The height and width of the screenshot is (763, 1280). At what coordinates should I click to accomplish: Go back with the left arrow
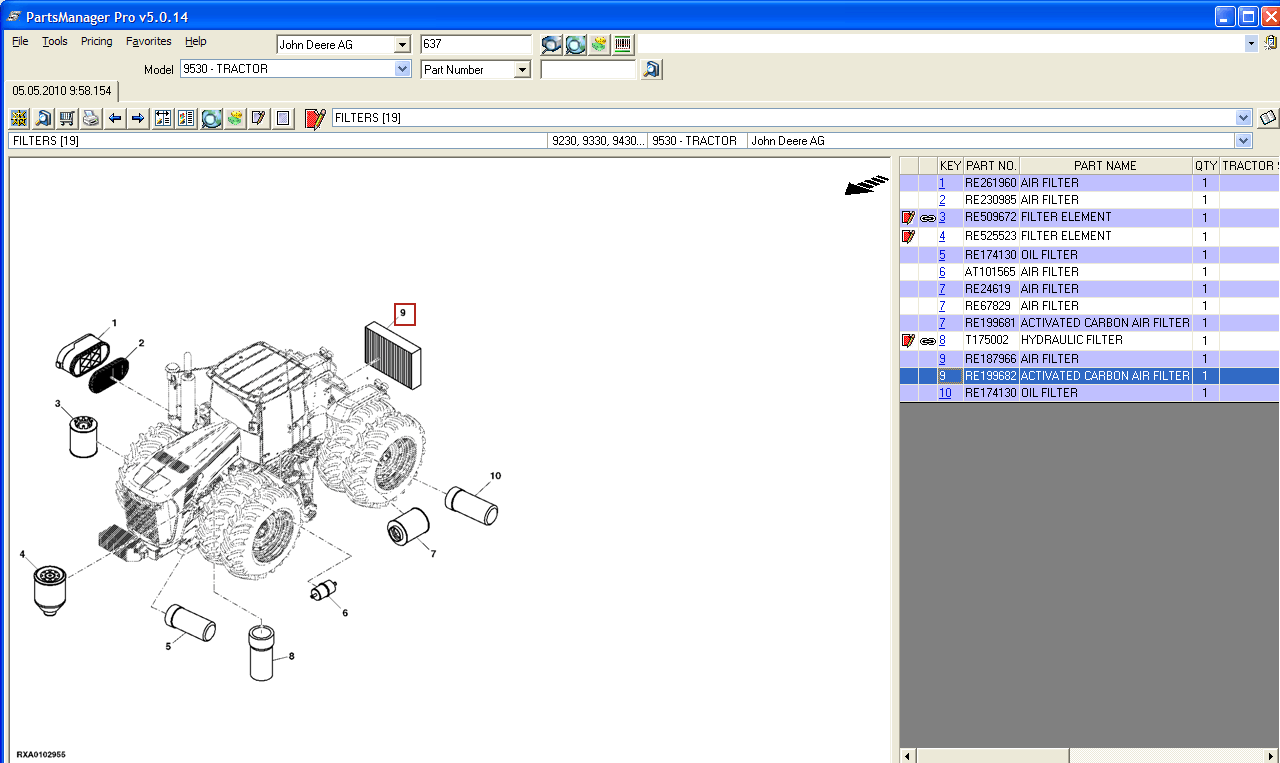[115, 118]
